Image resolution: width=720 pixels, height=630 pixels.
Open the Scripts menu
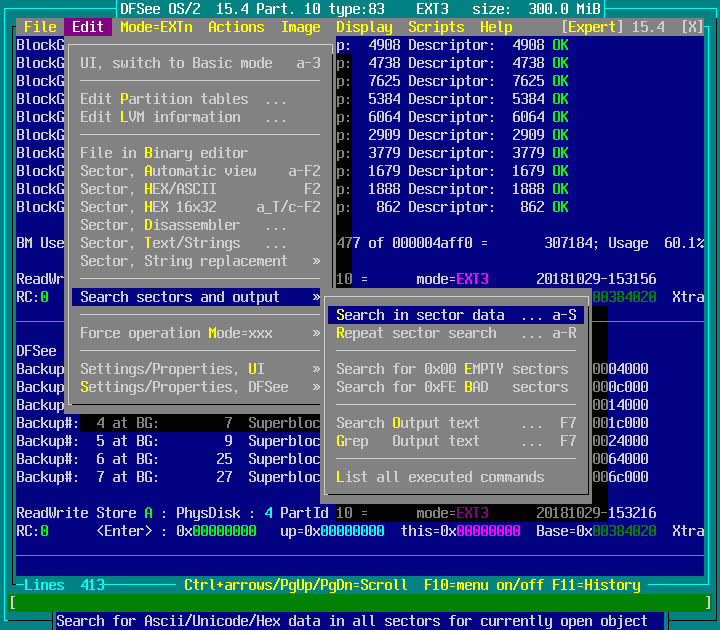pyautogui.click(x=436, y=27)
